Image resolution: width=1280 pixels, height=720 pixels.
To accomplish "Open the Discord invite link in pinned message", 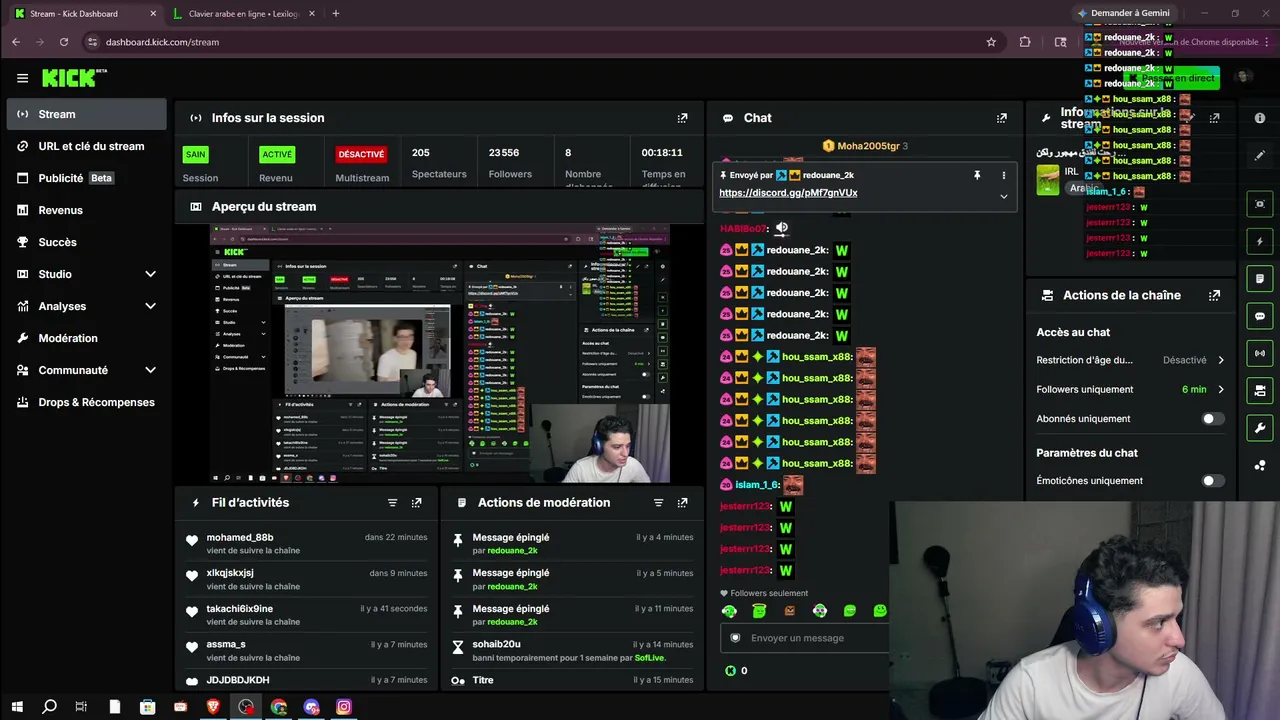I will coord(788,193).
